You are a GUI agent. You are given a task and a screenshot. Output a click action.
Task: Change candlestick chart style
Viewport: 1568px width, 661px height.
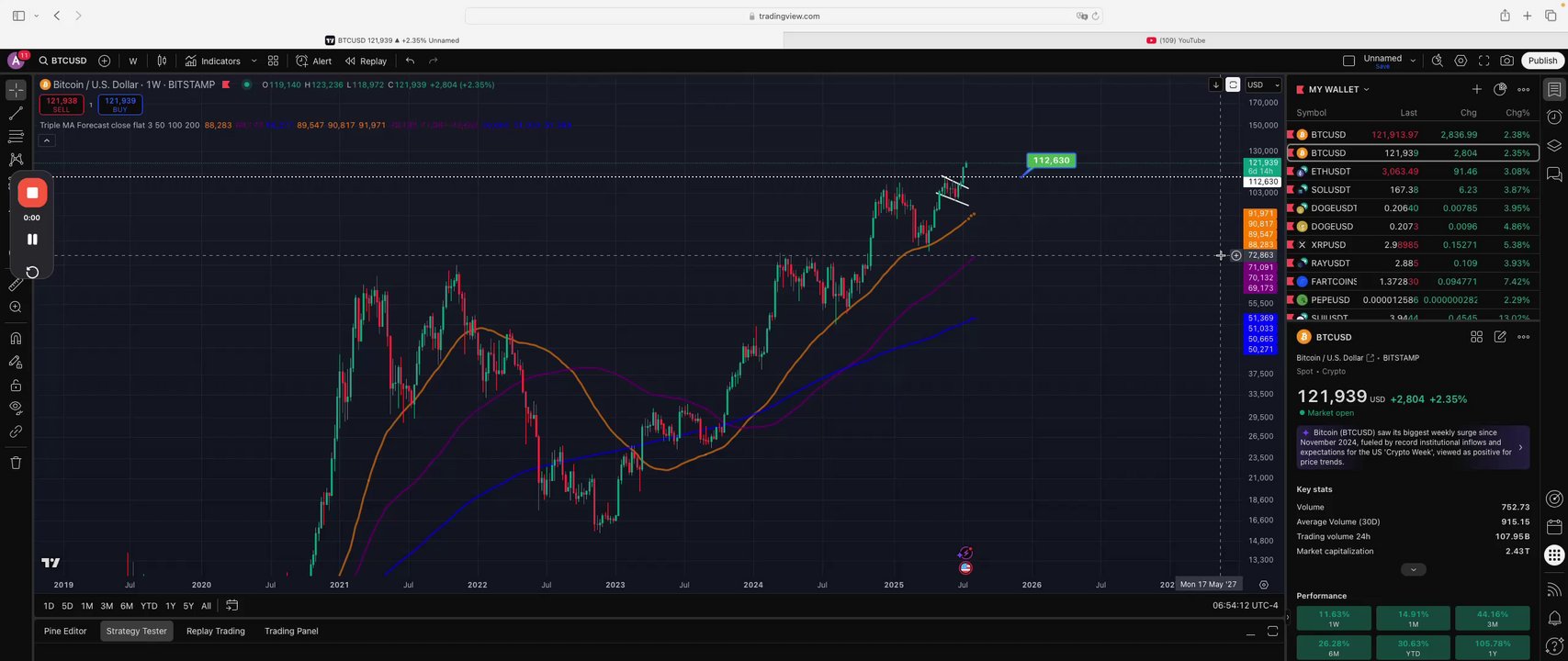162,61
